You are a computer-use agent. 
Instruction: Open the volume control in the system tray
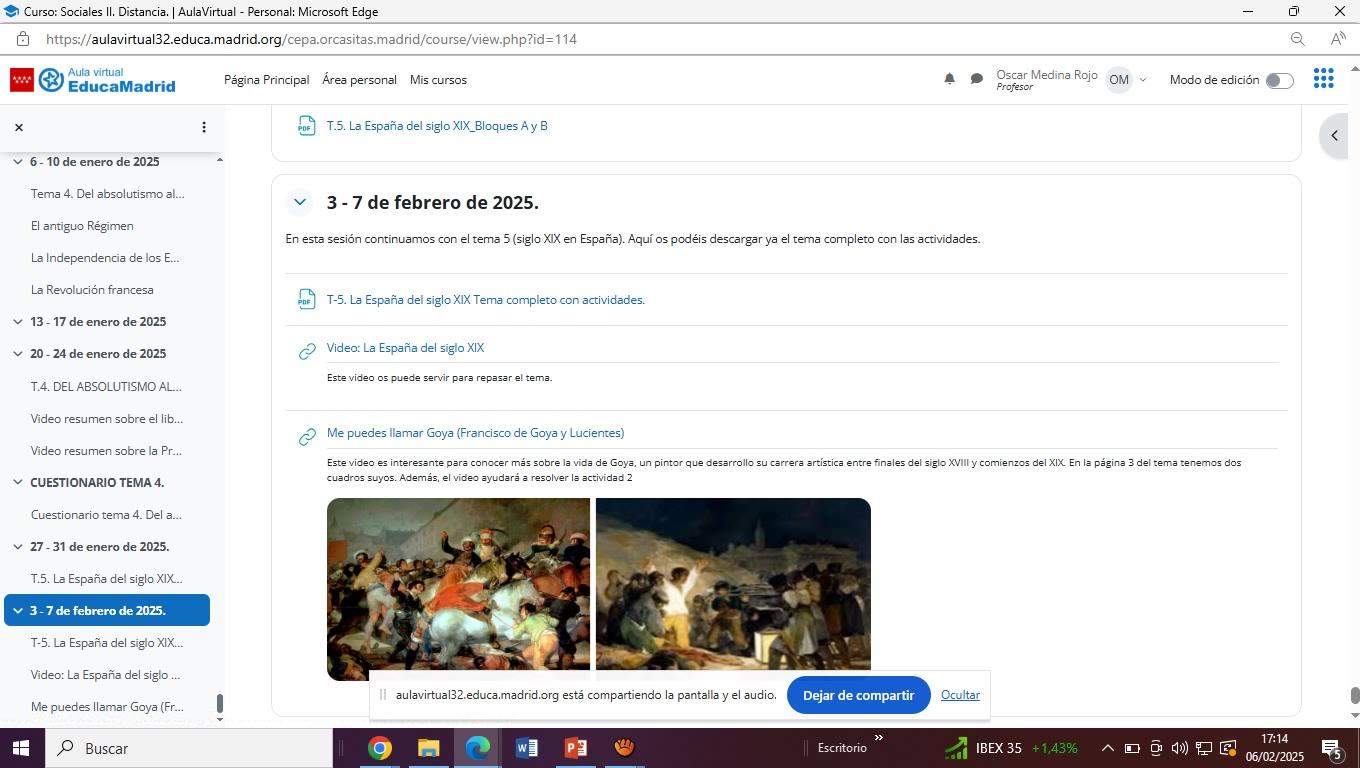pos(1180,748)
